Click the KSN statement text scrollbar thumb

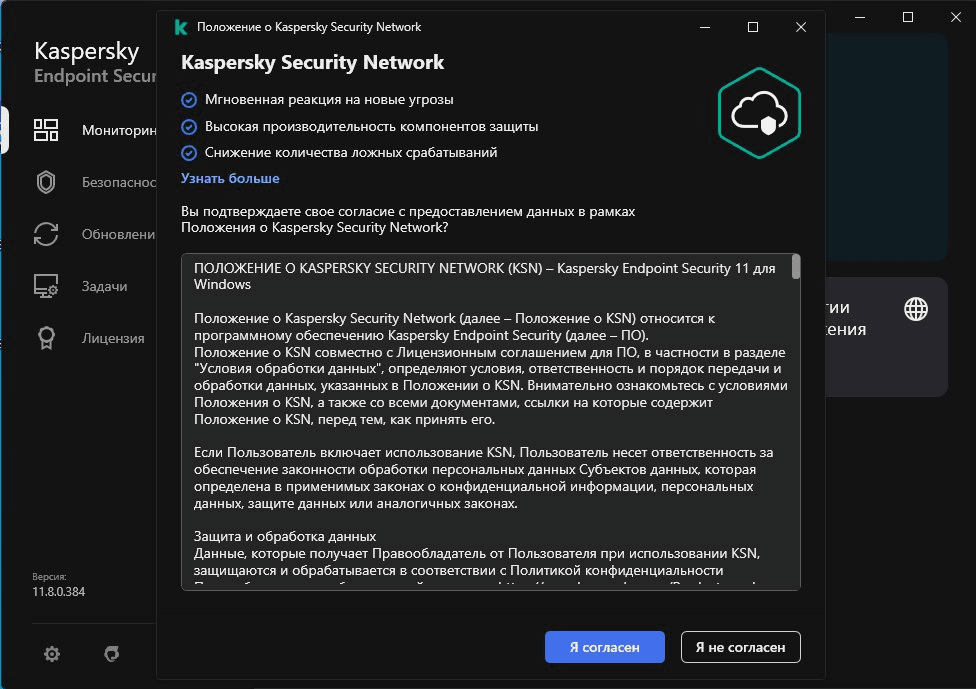(796, 267)
